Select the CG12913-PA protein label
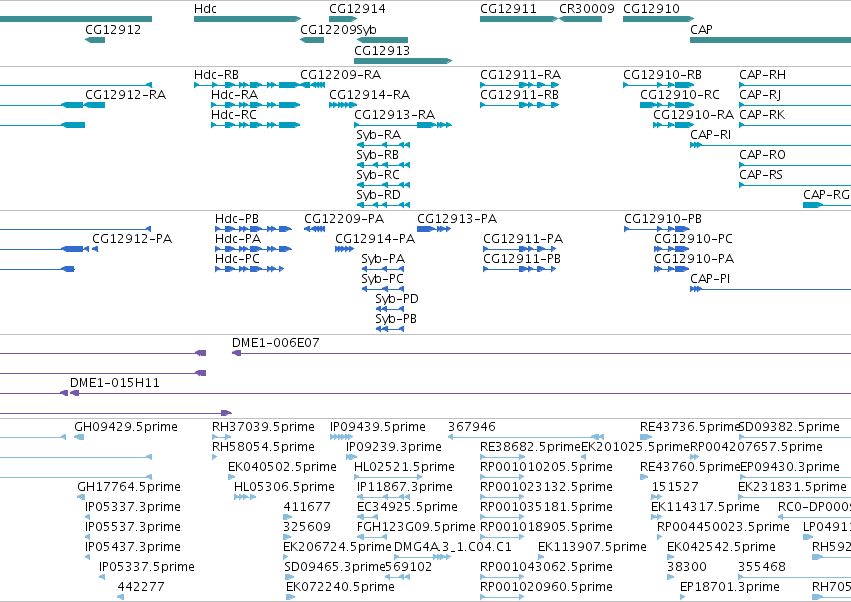Image resolution: width=851 pixels, height=602 pixels. [x=457, y=219]
